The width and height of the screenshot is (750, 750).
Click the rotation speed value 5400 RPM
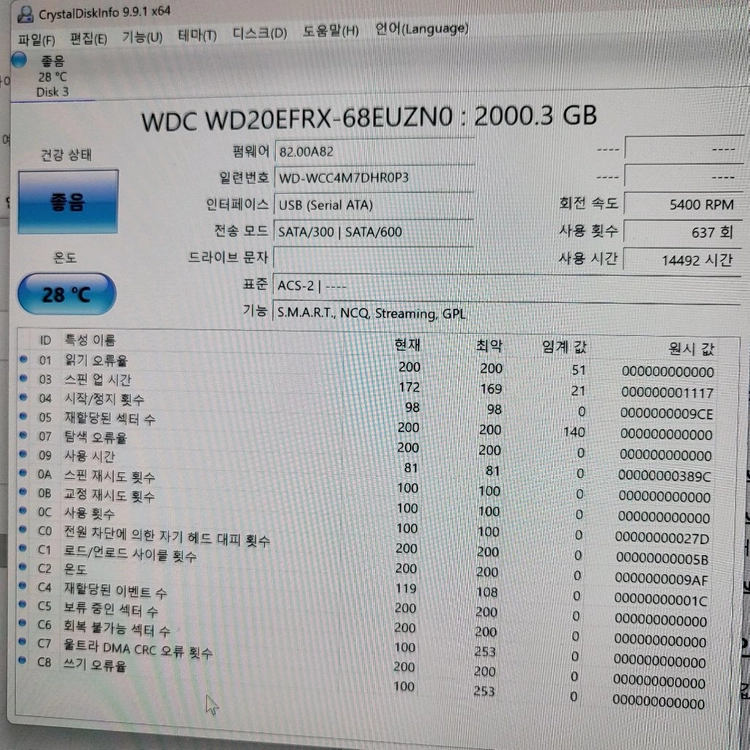(x=684, y=204)
